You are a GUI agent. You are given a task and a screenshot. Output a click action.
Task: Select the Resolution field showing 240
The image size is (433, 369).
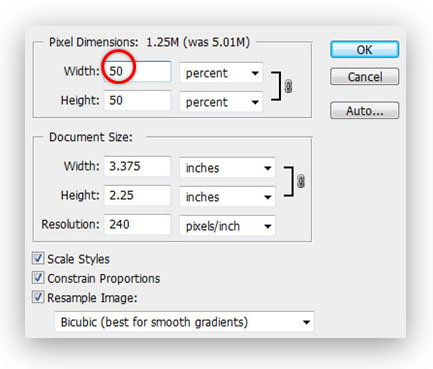point(137,224)
